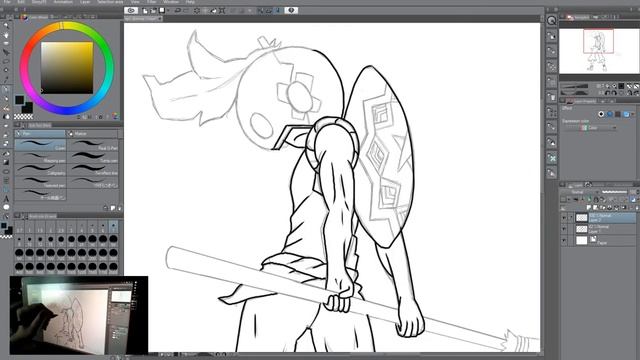Click the Scale/Rotate transform icon
640x360 pixels.
tap(222, 10)
